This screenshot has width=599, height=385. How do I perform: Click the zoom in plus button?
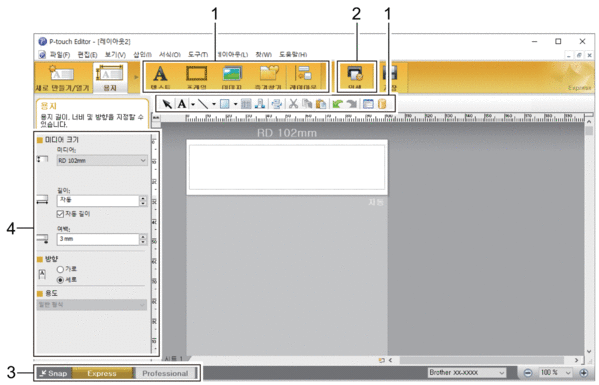tap(583, 372)
